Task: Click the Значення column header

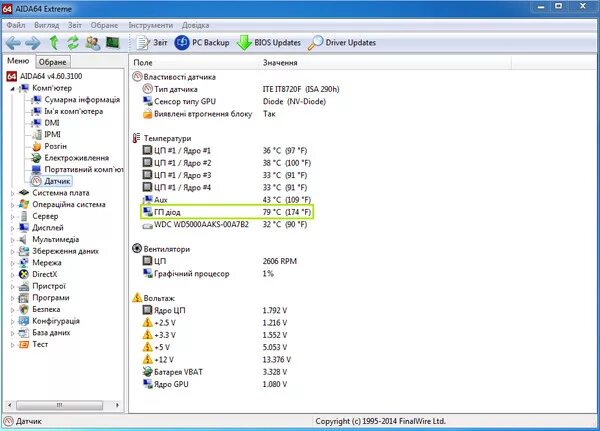Action: click(385, 62)
